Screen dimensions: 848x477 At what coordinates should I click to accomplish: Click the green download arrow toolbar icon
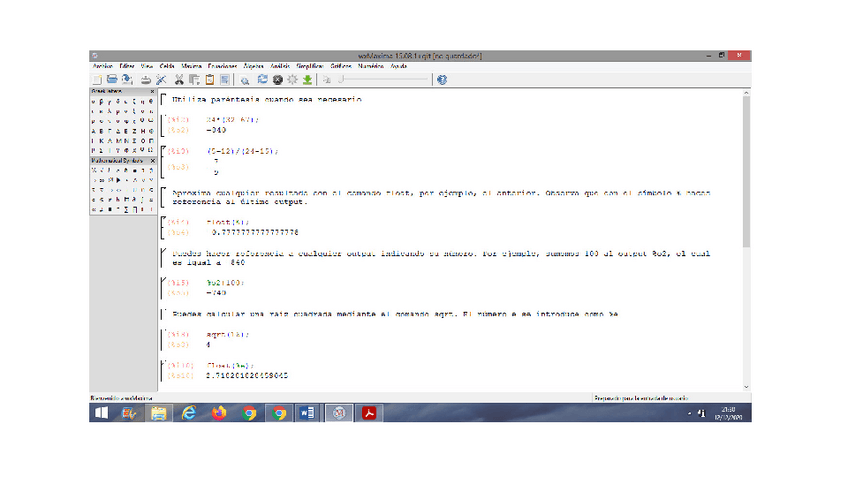pyautogui.click(x=307, y=80)
